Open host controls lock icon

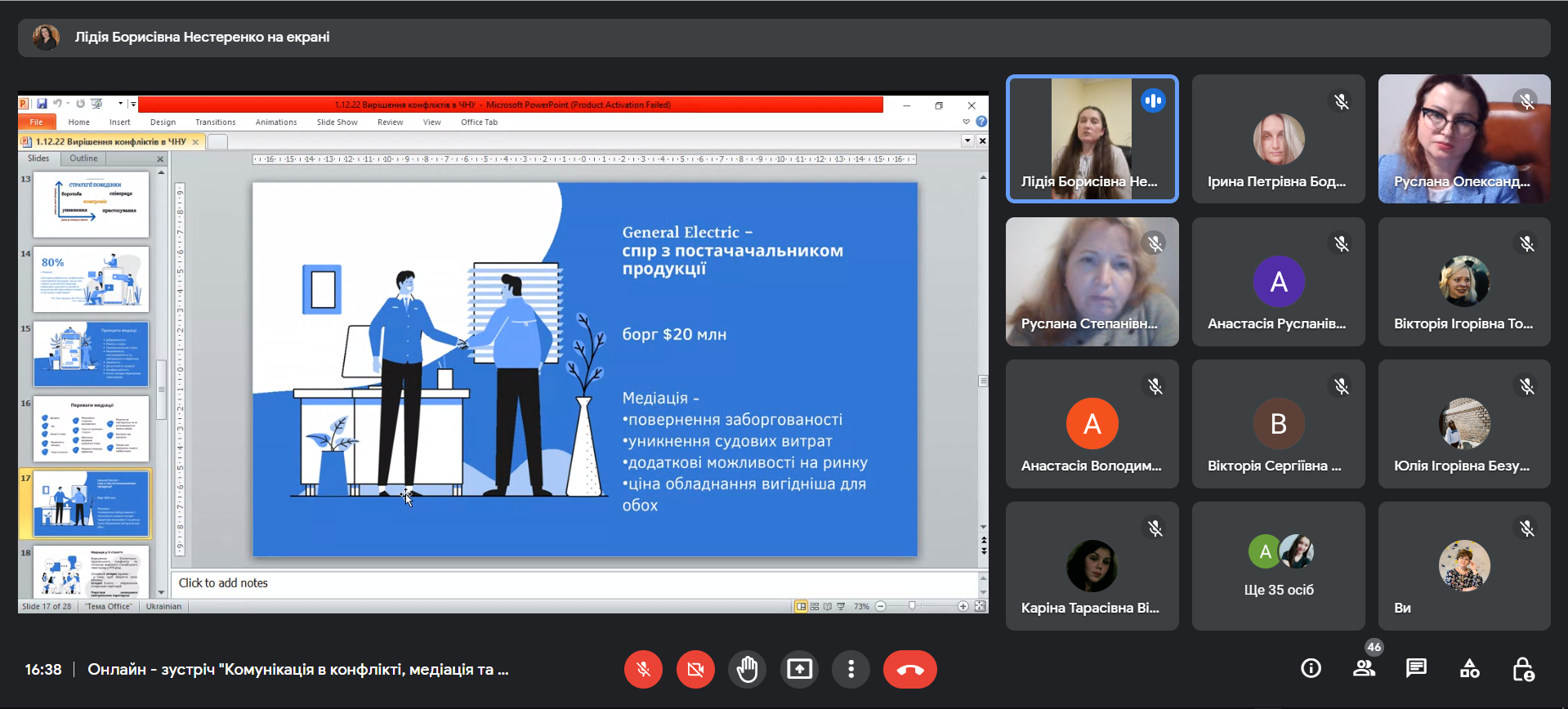1522,669
